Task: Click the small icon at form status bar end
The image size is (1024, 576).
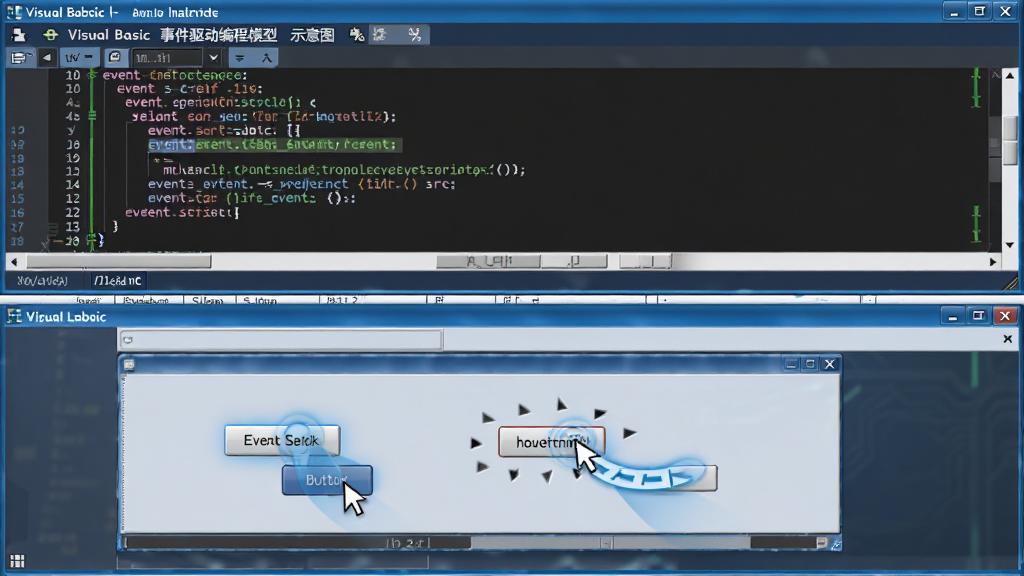Action: (822, 543)
